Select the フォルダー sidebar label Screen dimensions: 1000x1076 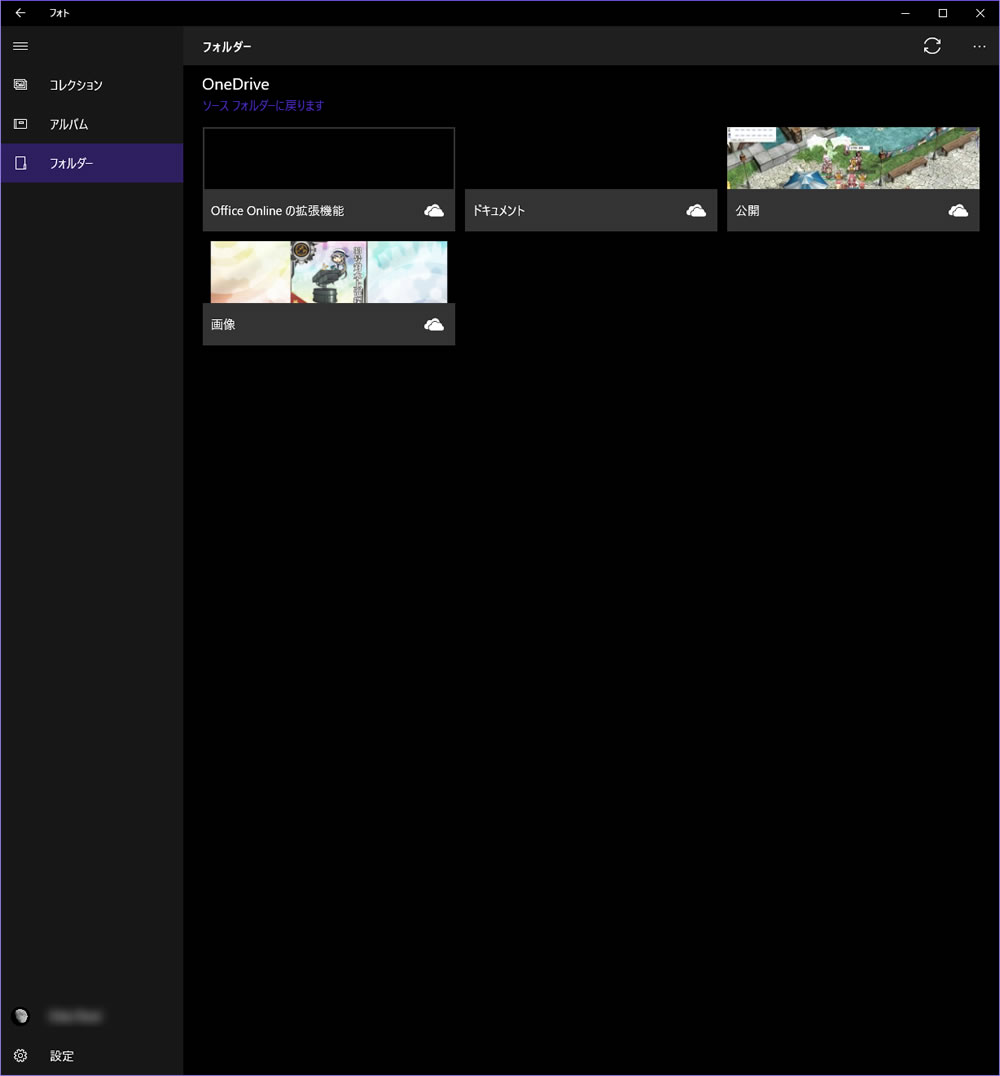pos(71,163)
